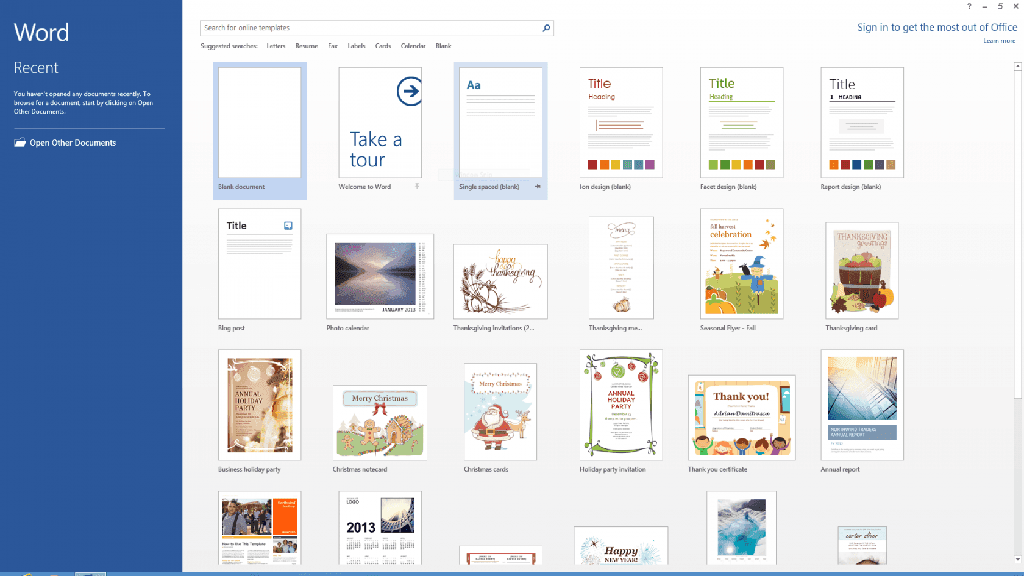
Task: Open the Learn more link
Action: click(997, 40)
